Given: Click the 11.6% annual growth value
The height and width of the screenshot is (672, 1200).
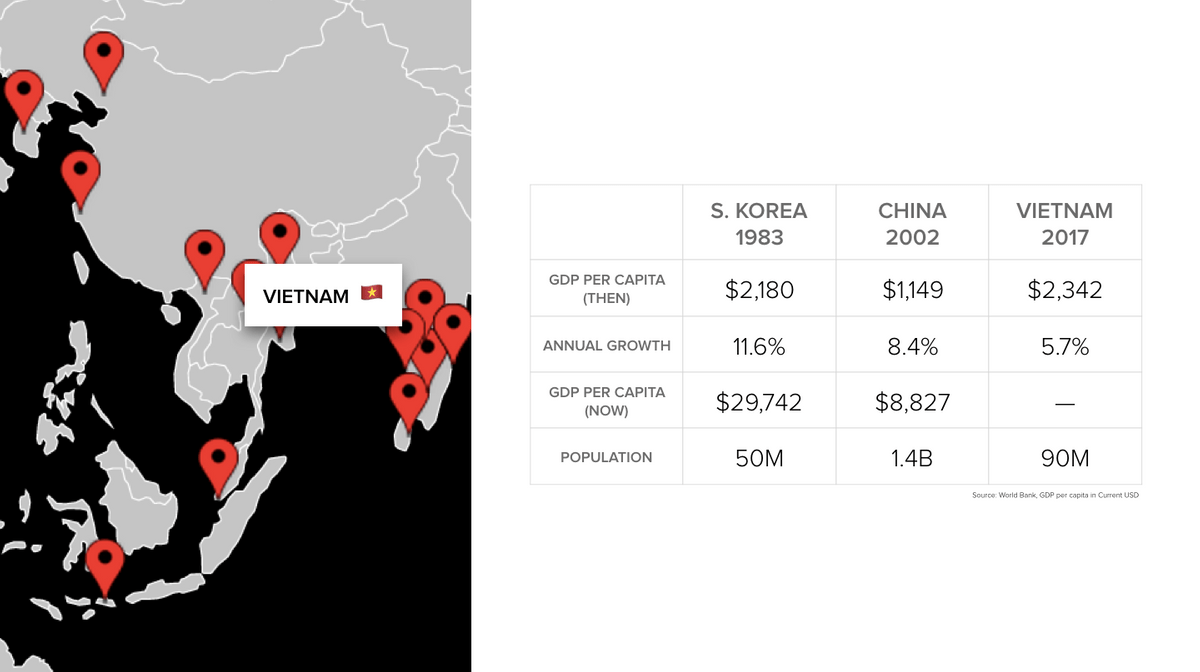Looking at the screenshot, I should (x=759, y=346).
